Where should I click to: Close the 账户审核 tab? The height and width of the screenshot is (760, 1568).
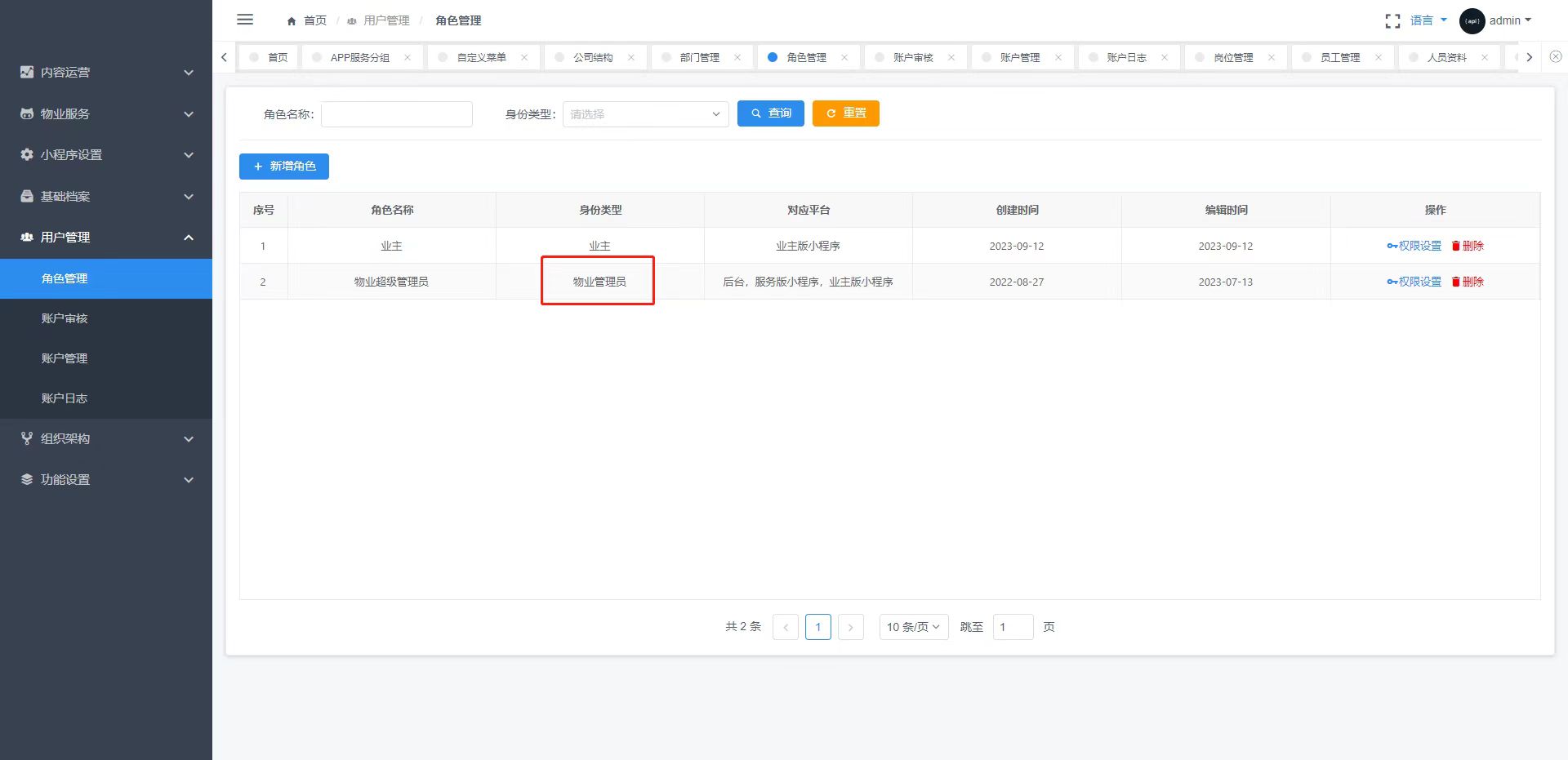[x=951, y=57]
